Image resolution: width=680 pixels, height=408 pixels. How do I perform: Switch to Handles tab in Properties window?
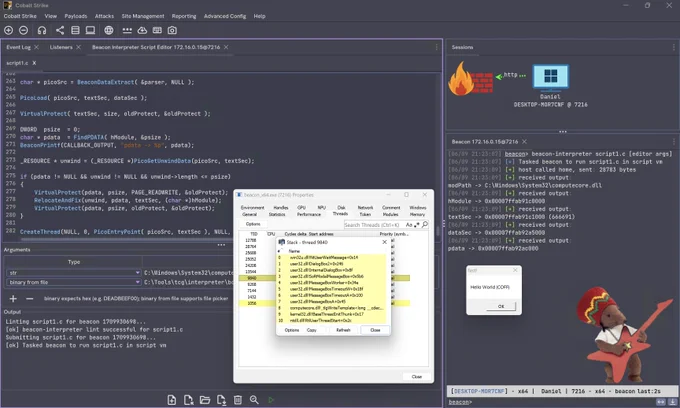[x=281, y=208]
